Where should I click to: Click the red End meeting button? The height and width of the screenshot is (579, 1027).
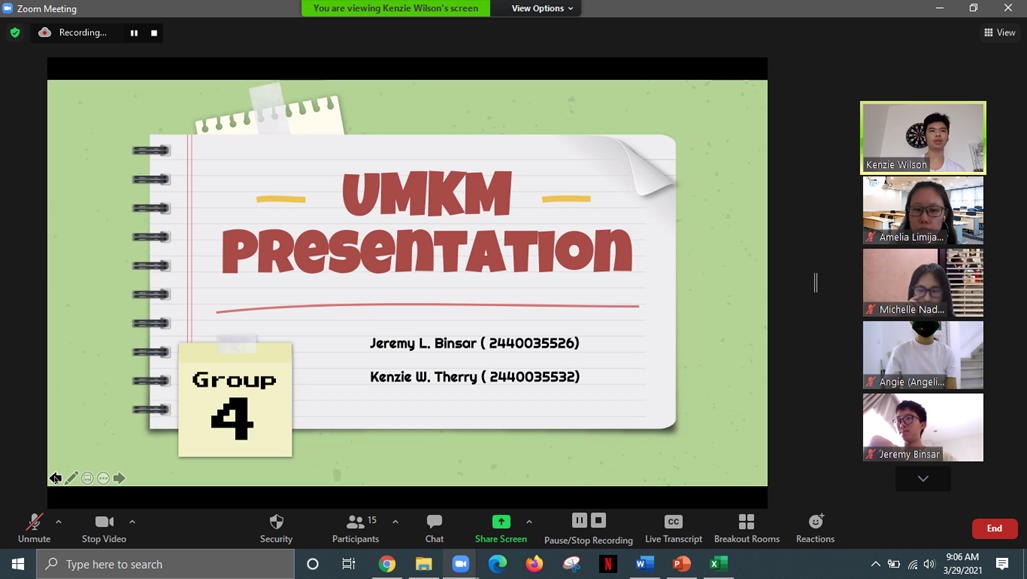click(994, 528)
